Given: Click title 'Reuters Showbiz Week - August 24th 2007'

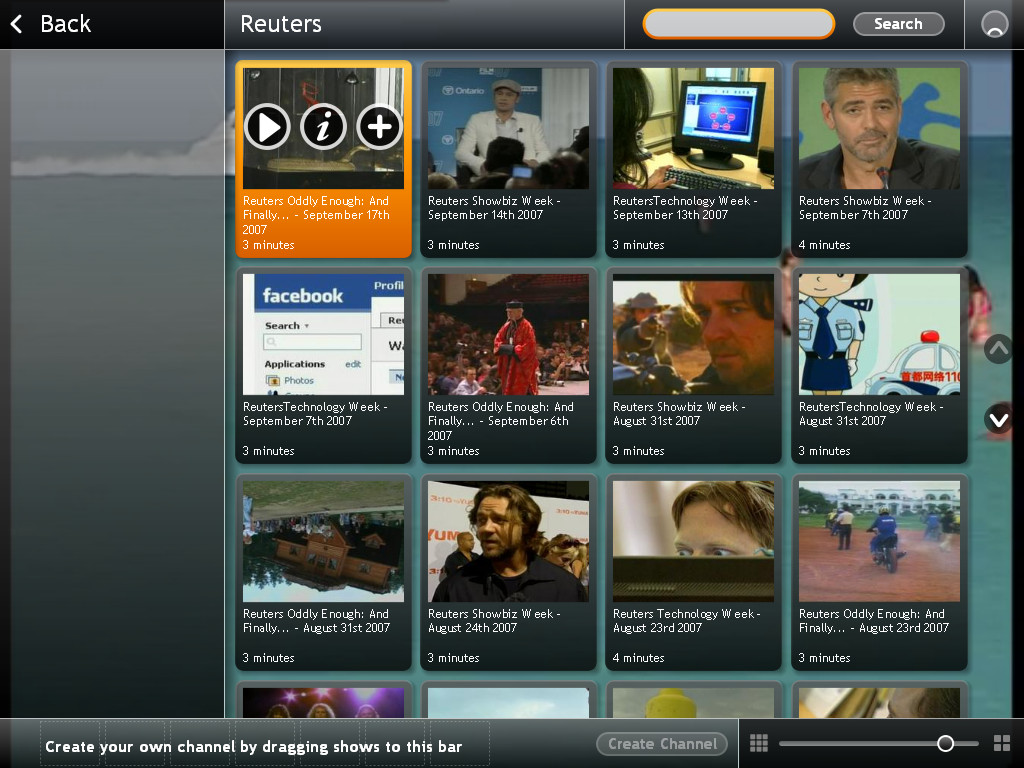Looking at the screenshot, I should click(494, 620).
